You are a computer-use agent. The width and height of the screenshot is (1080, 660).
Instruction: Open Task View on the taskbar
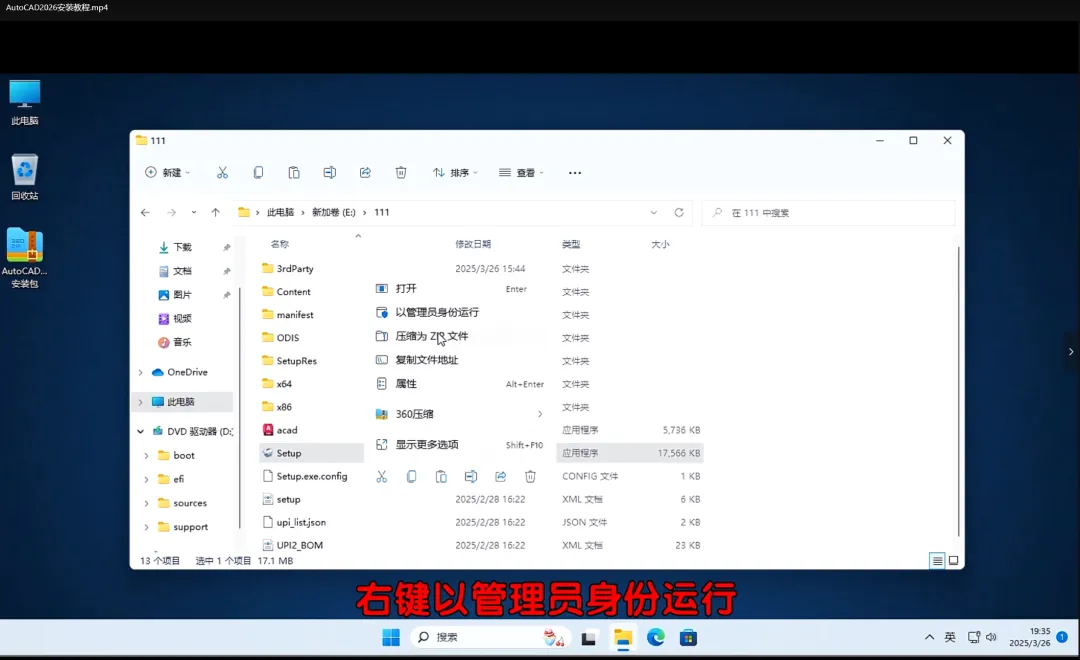[x=588, y=638]
